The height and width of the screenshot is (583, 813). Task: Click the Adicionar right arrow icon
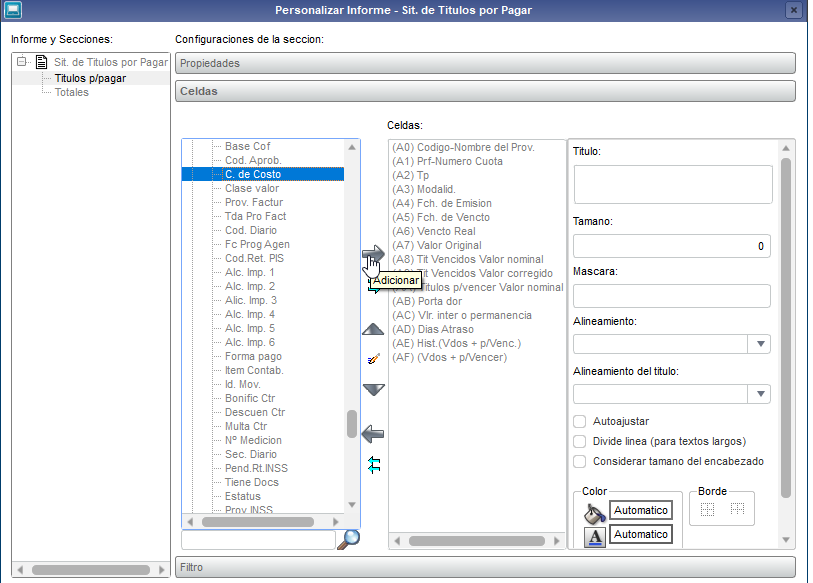click(x=373, y=254)
